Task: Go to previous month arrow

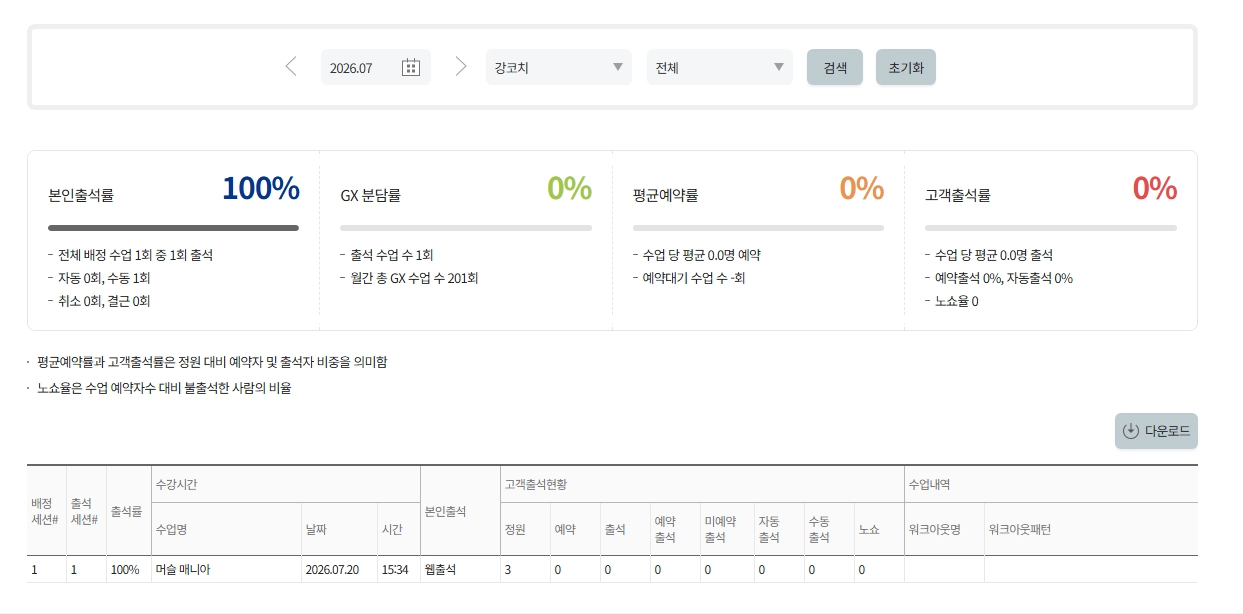Action: (291, 67)
